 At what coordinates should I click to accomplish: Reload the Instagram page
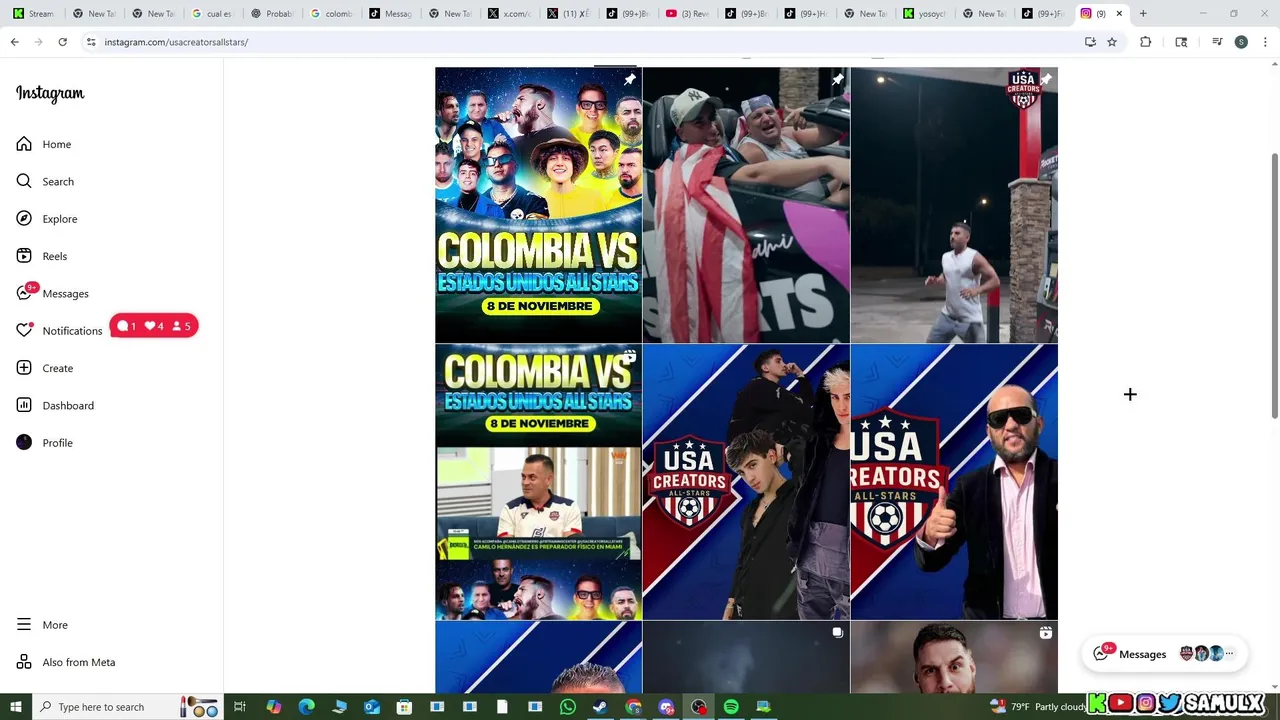[x=62, y=42]
